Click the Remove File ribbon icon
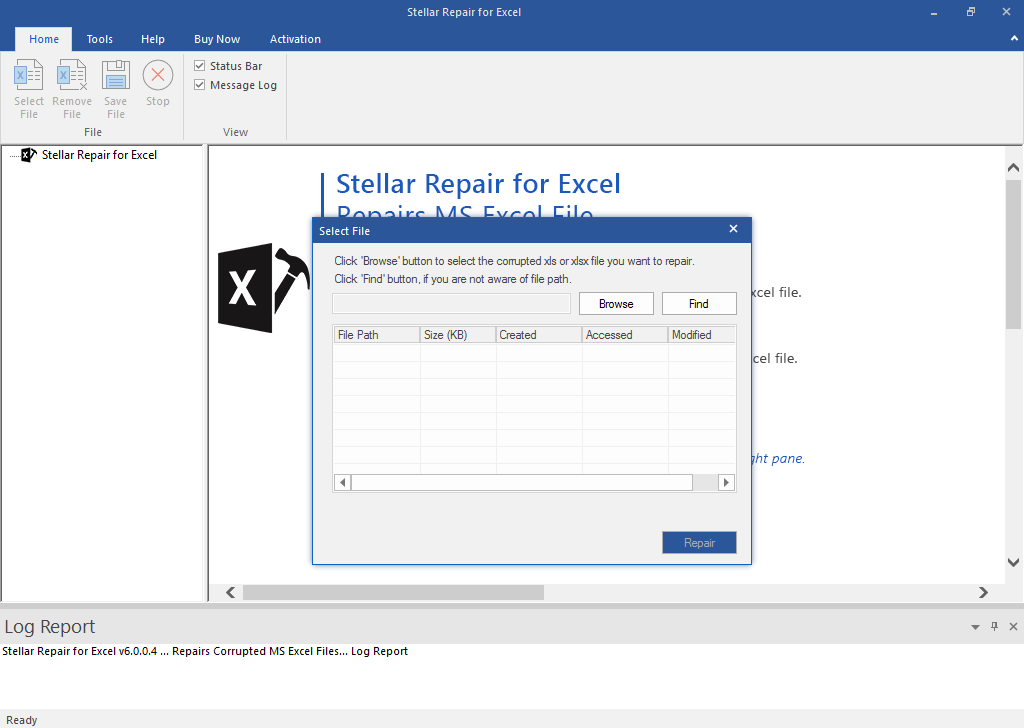The width and height of the screenshot is (1024, 728). (72, 89)
